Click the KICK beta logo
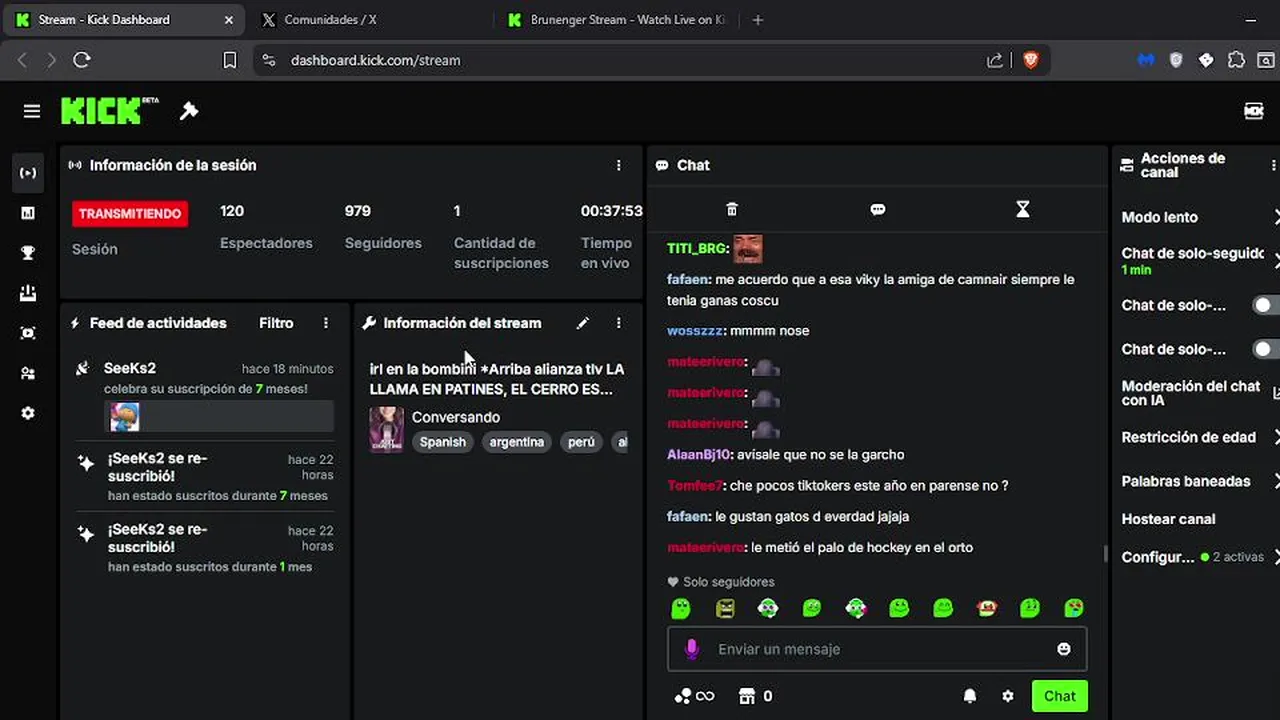1280x720 pixels. (x=109, y=111)
